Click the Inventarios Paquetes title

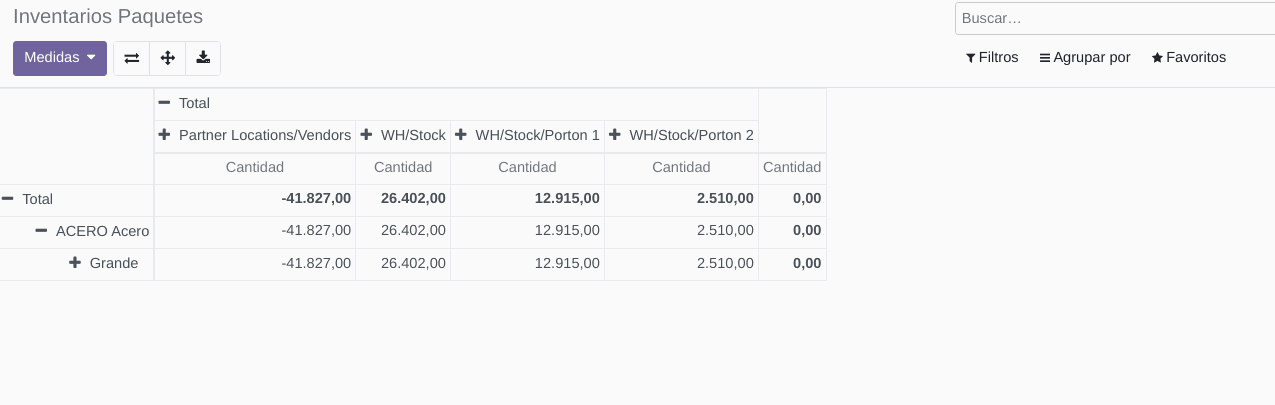click(108, 17)
